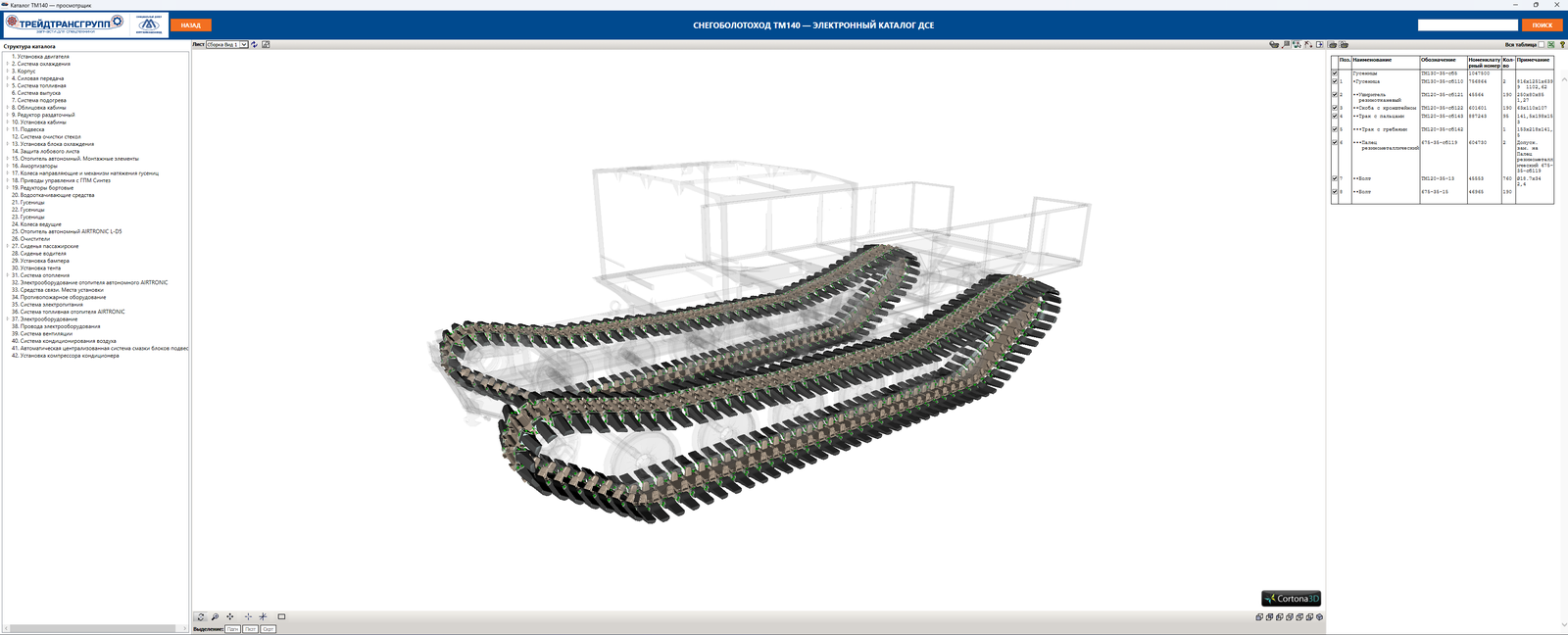Click the 'Обозначение' column header
The image size is (1568, 635).
tap(1439, 60)
